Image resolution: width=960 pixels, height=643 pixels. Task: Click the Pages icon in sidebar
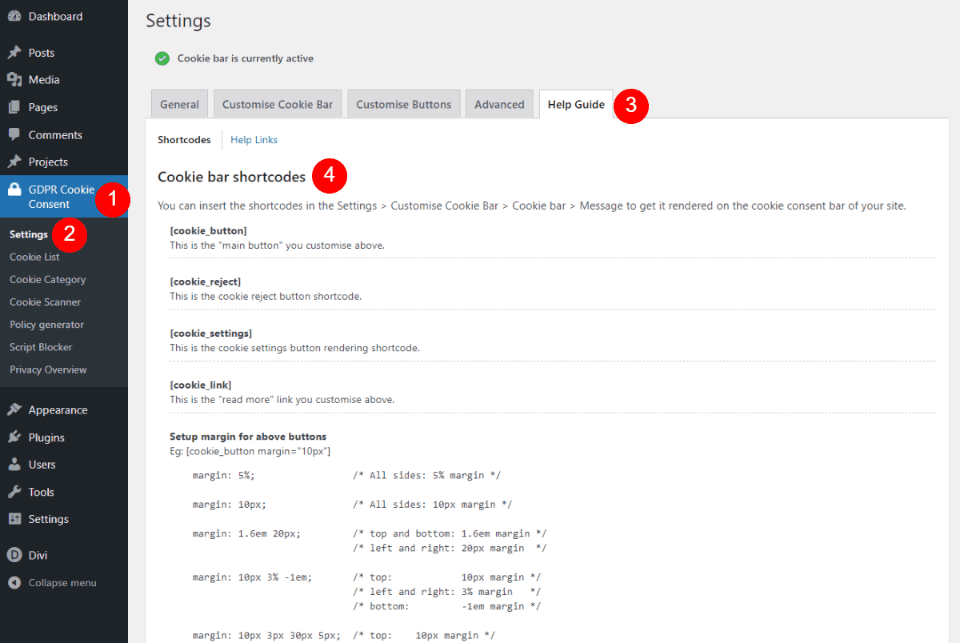click(x=14, y=107)
